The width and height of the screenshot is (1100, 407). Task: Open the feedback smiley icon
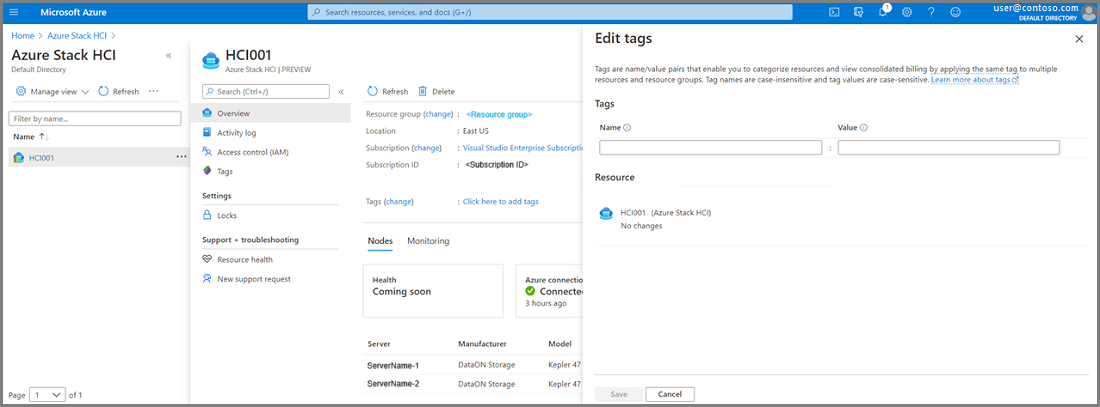[x=955, y=12]
